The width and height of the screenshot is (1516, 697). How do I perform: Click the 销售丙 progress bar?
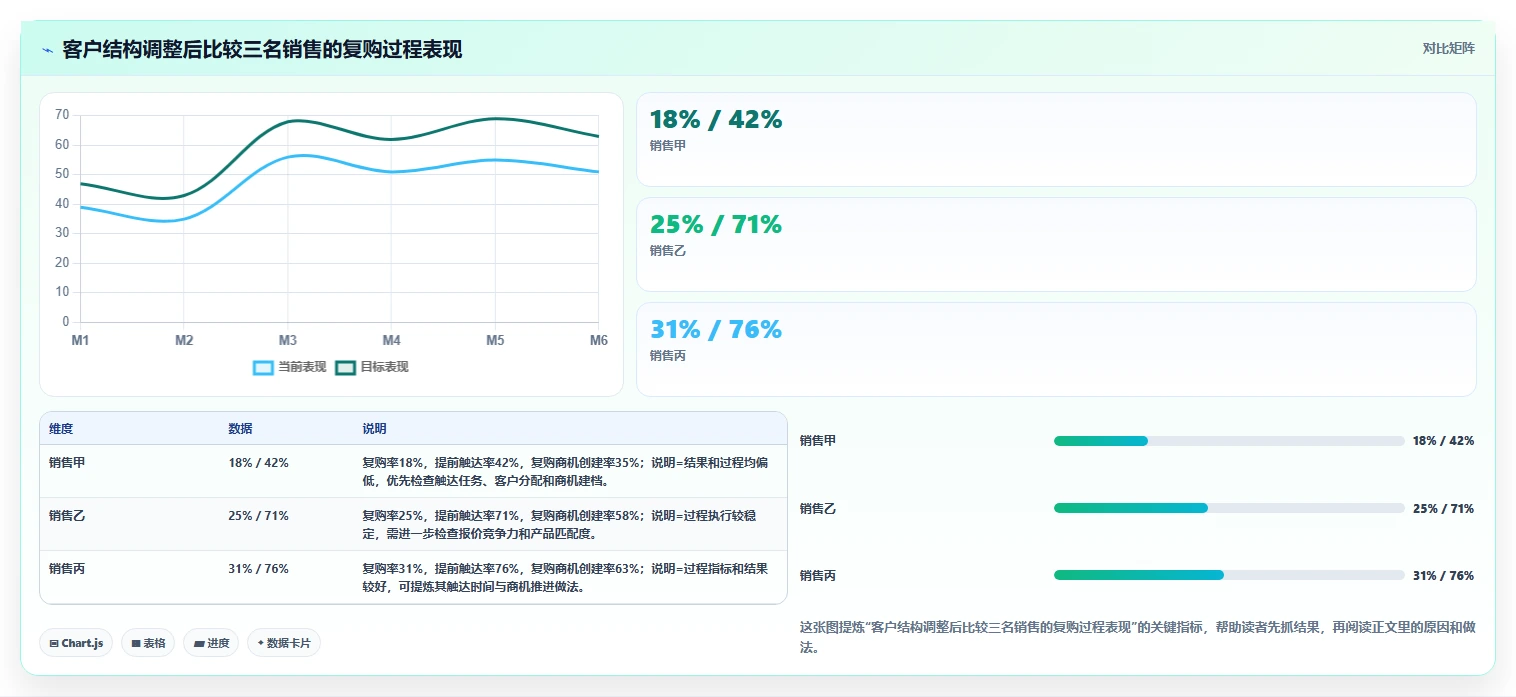pyautogui.click(x=1229, y=575)
